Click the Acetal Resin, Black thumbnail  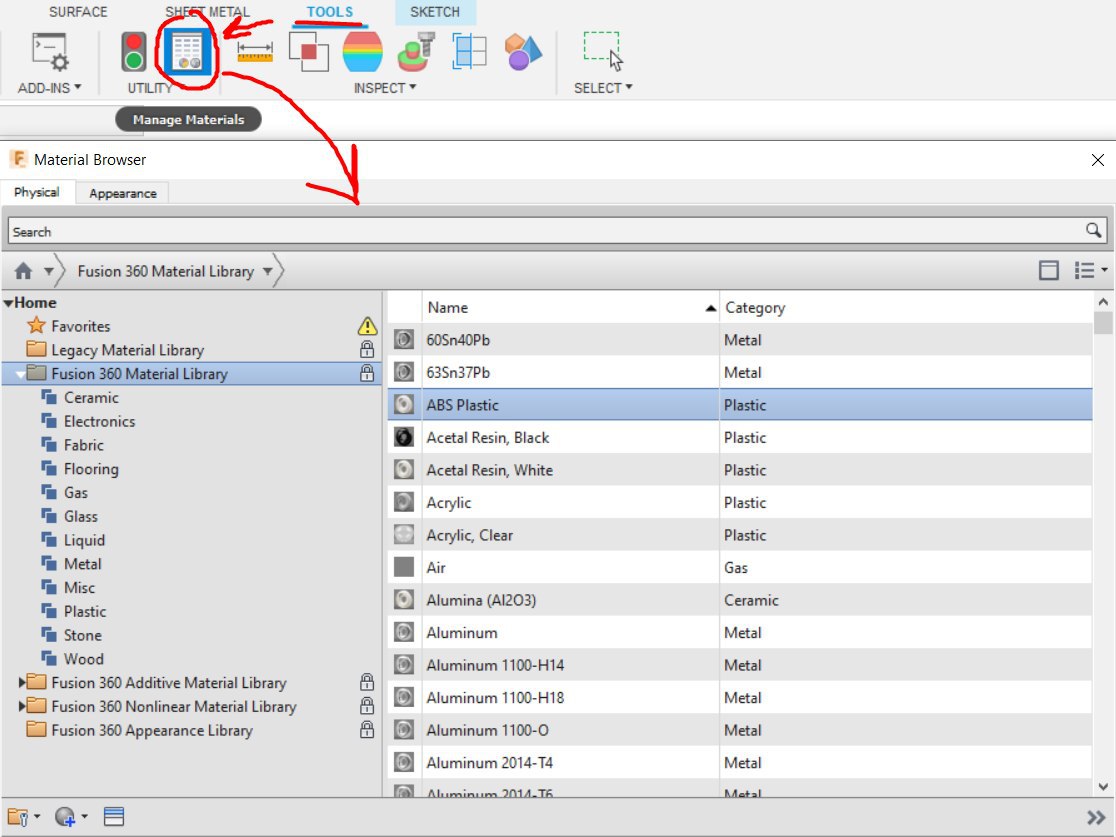point(404,437)
